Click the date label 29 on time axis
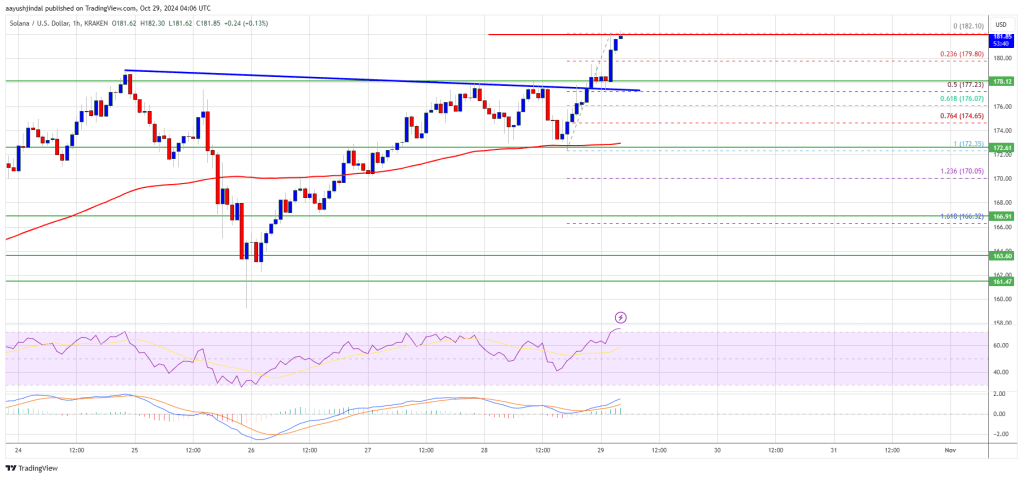Viewport: 1023px width, 478px height. pyautogui.click(x=600, y=451)
